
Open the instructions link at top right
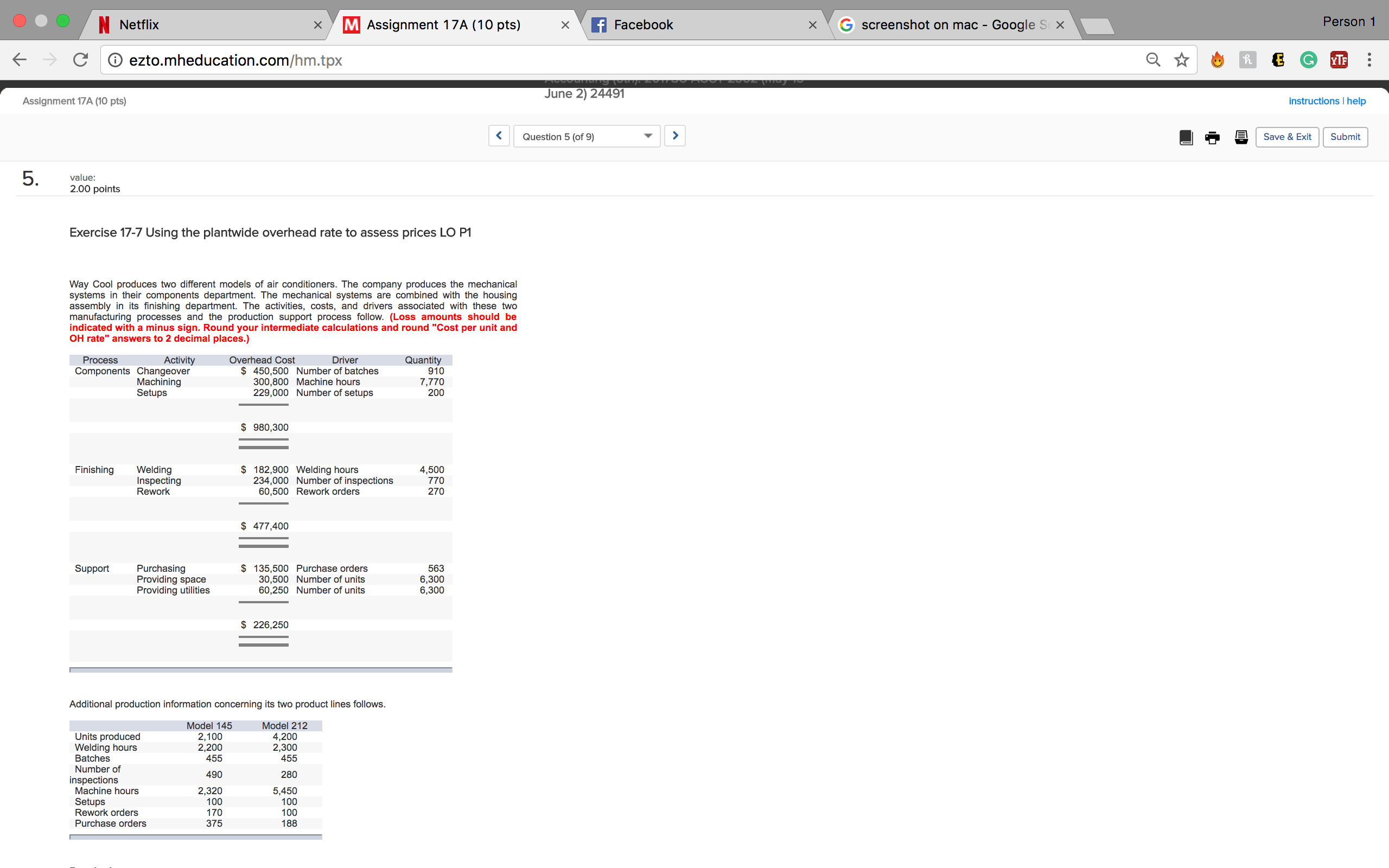[1314, 100]
